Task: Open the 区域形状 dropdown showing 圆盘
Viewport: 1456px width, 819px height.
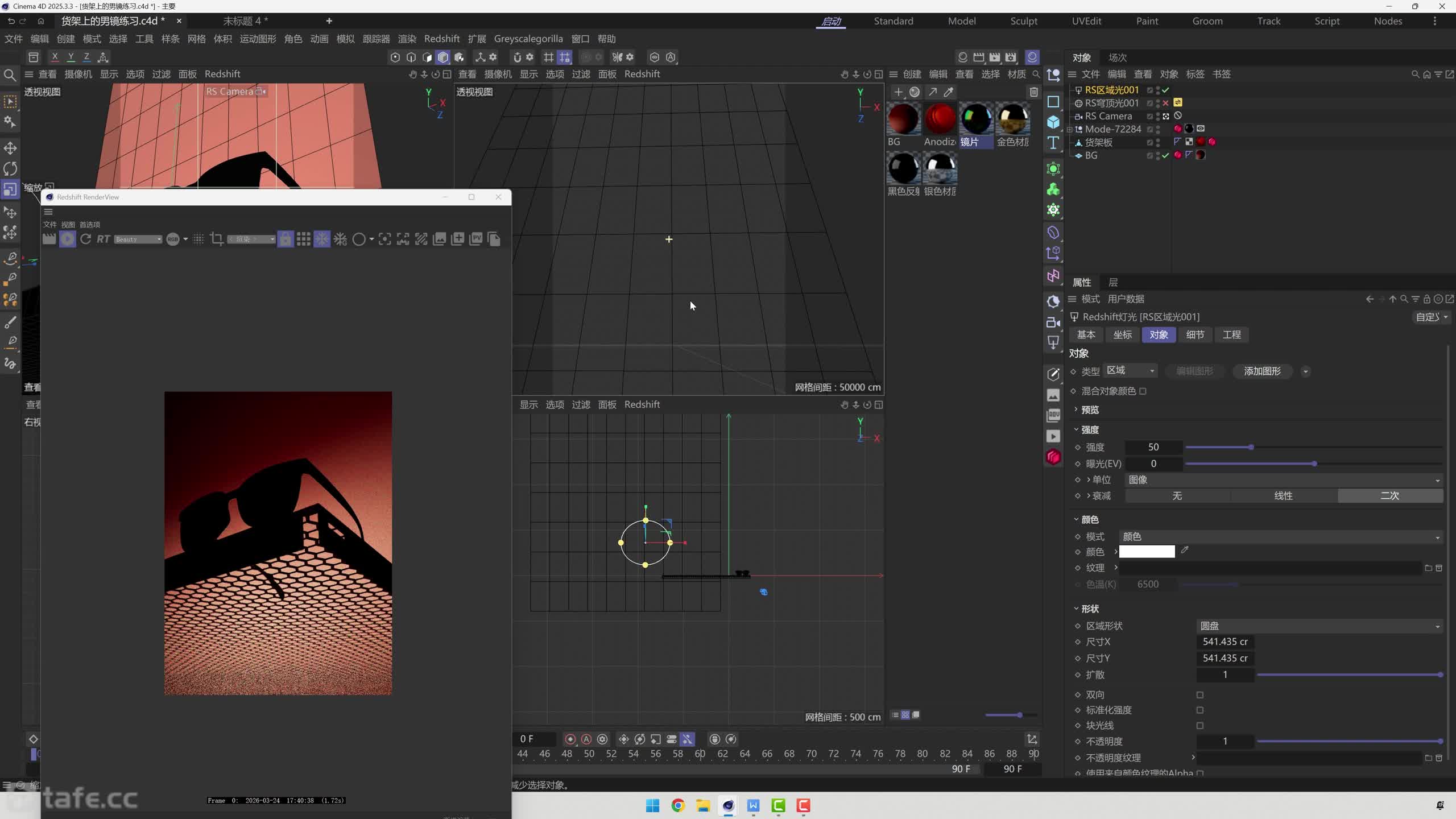Action: tap(1319, 626)
